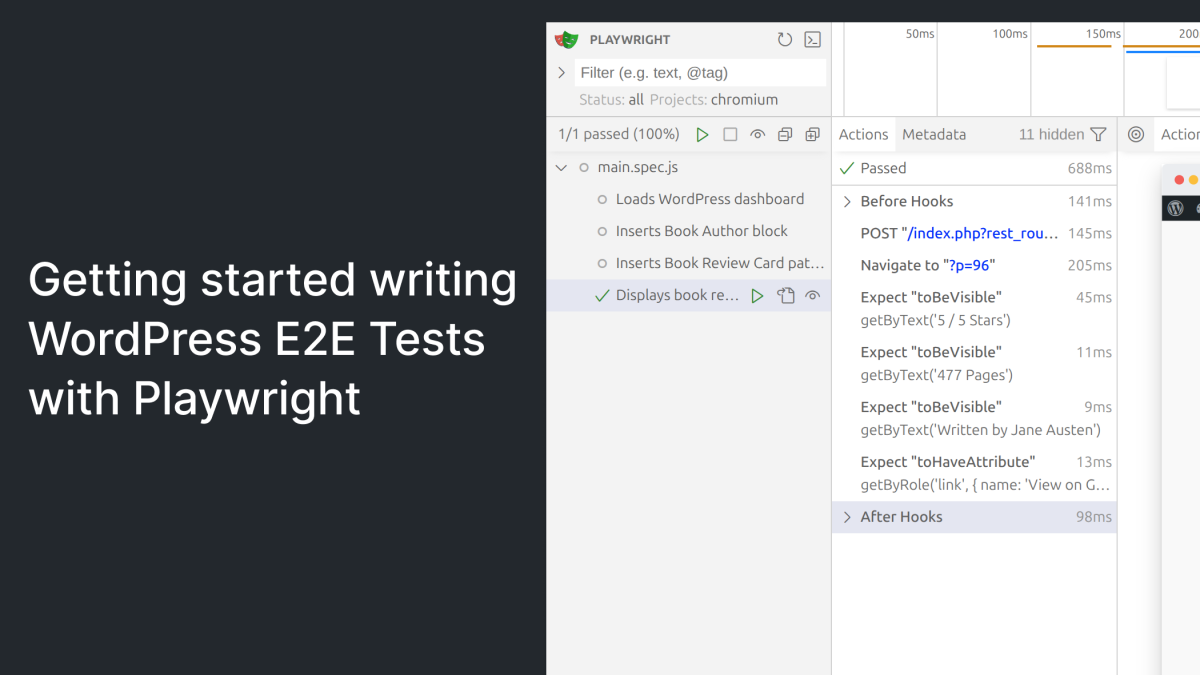Click the blue timeline bar segment
Image resolution: width=1200 pixels, height=675 pixels.
(1163, 51)
